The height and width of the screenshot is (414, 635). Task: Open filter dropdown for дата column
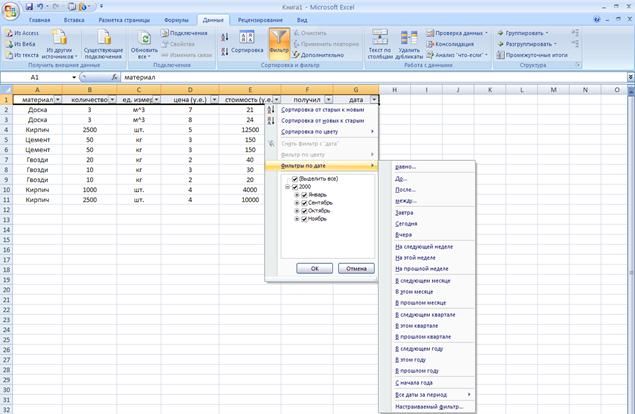click(374, 100)
